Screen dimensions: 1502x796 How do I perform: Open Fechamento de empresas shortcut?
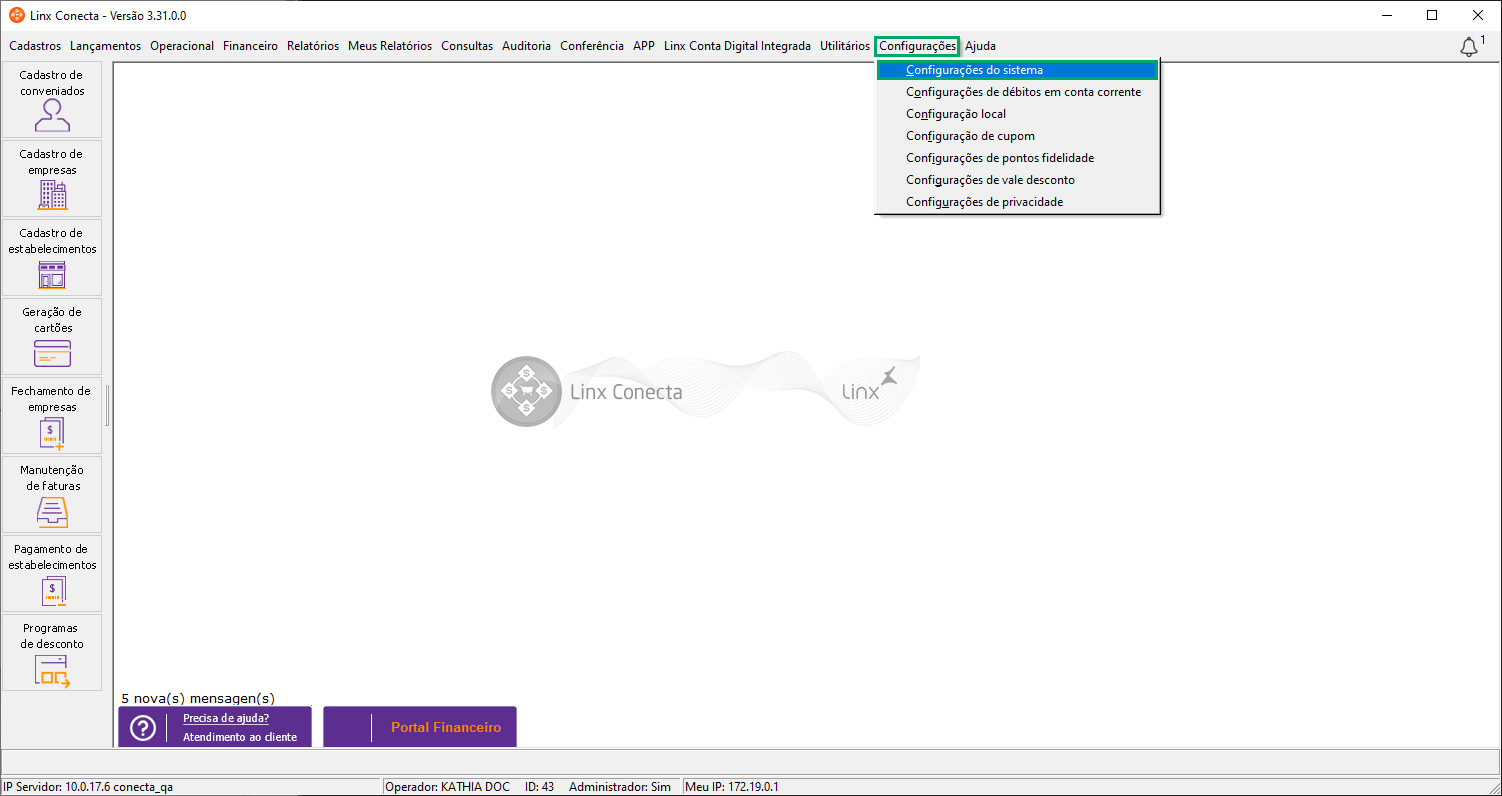pos(52,416)
